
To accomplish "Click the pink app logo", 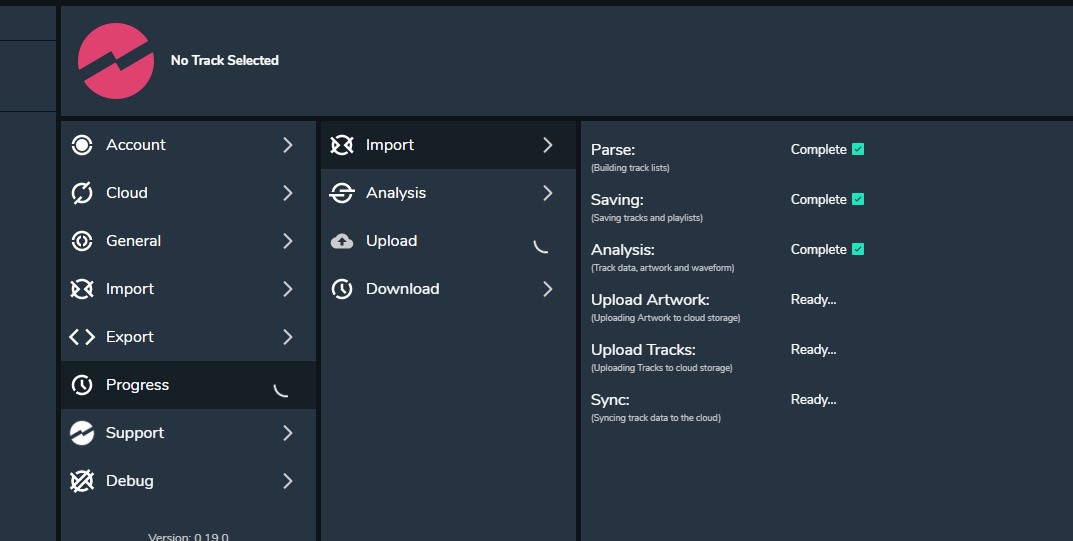I will (116, 61).
